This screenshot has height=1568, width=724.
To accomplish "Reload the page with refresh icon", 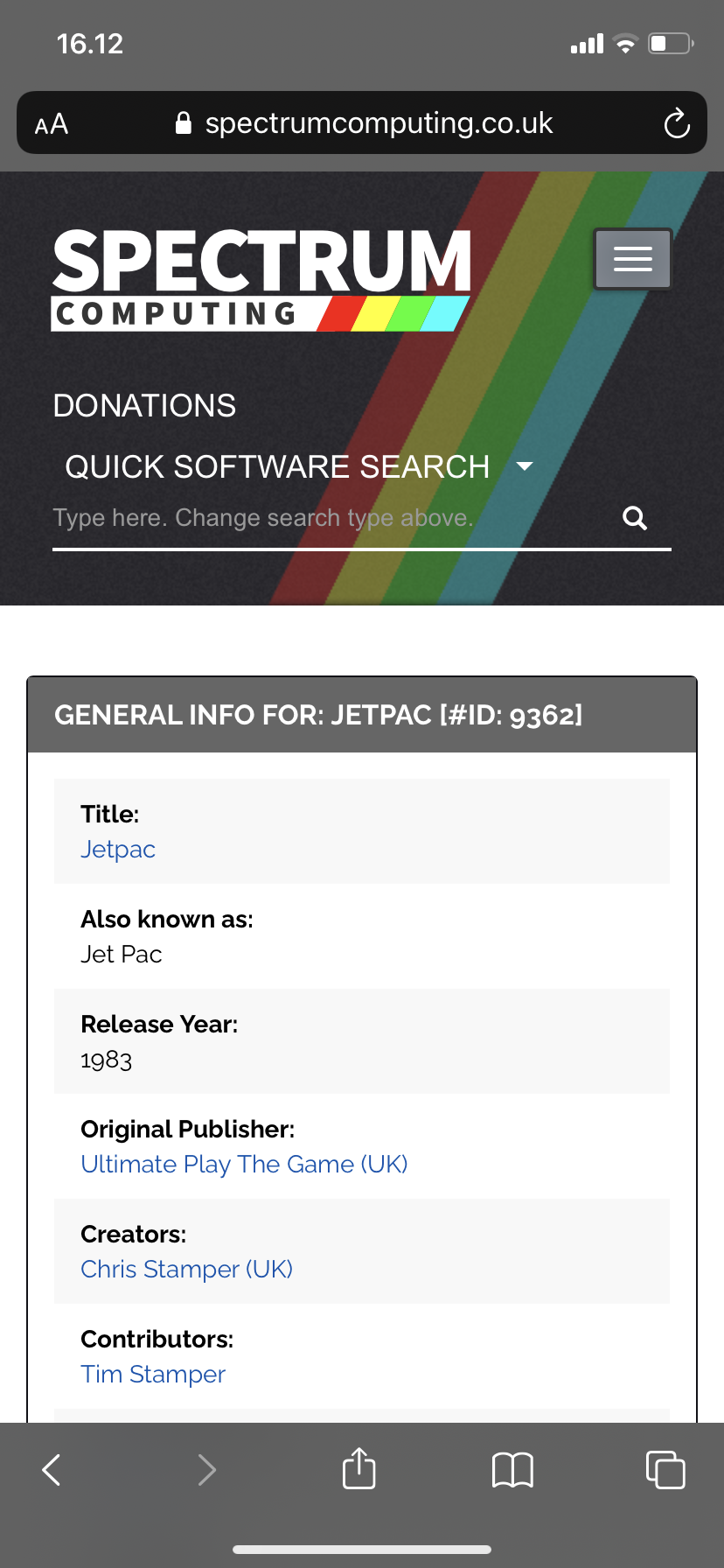I will click(677, 123).
